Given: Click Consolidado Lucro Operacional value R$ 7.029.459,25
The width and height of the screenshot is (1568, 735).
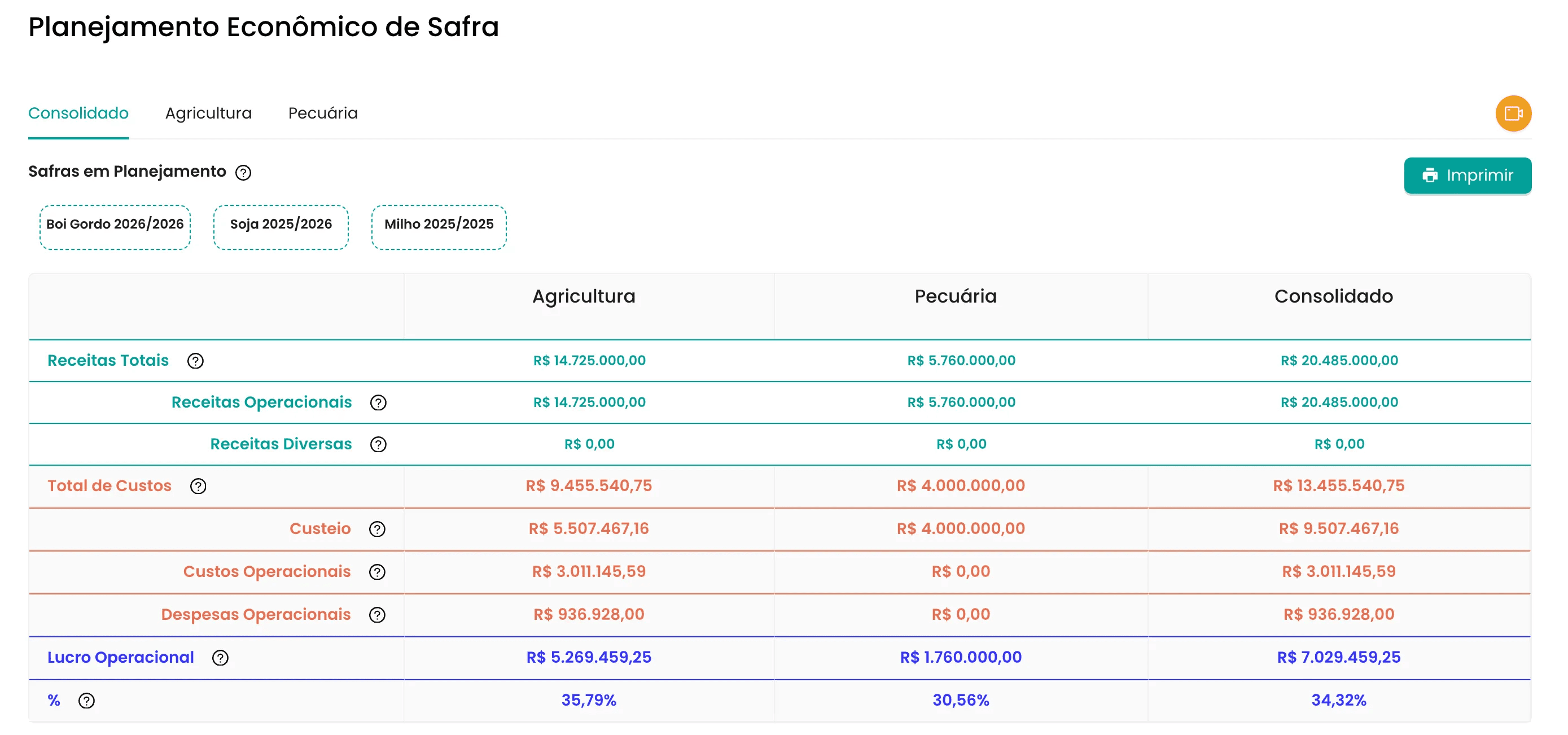Looking at the screenshot, I should click(x=1338, y=657).
